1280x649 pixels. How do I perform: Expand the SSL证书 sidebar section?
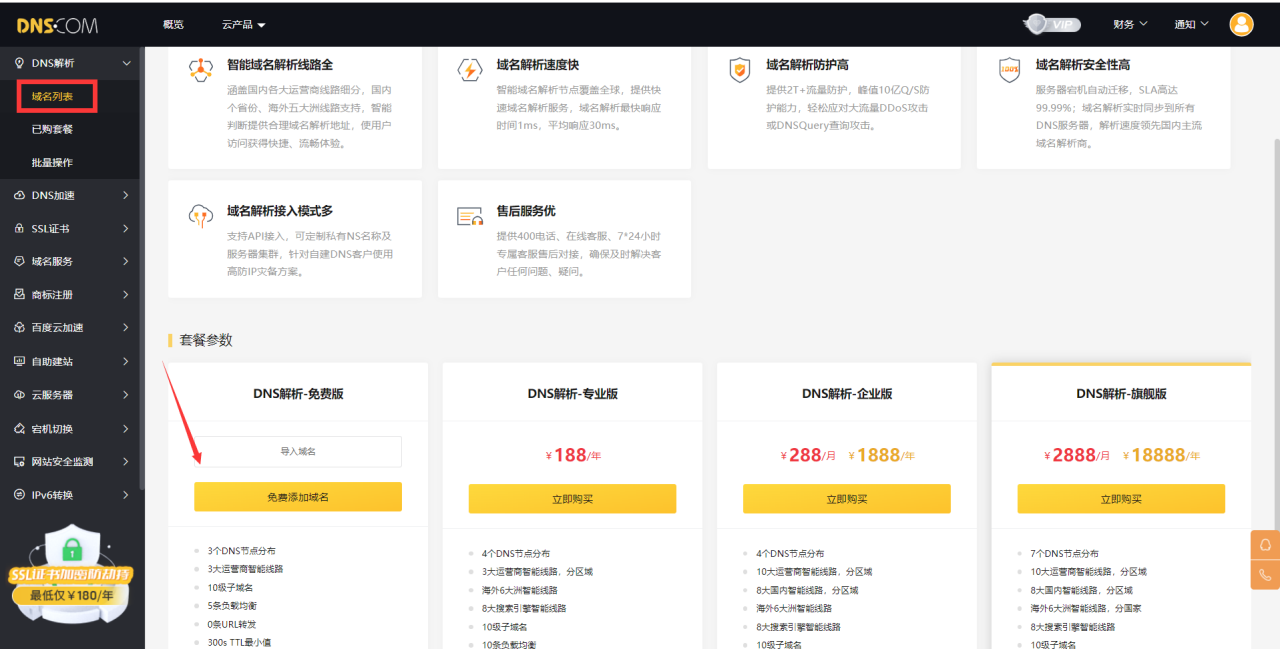coord(72,228)
